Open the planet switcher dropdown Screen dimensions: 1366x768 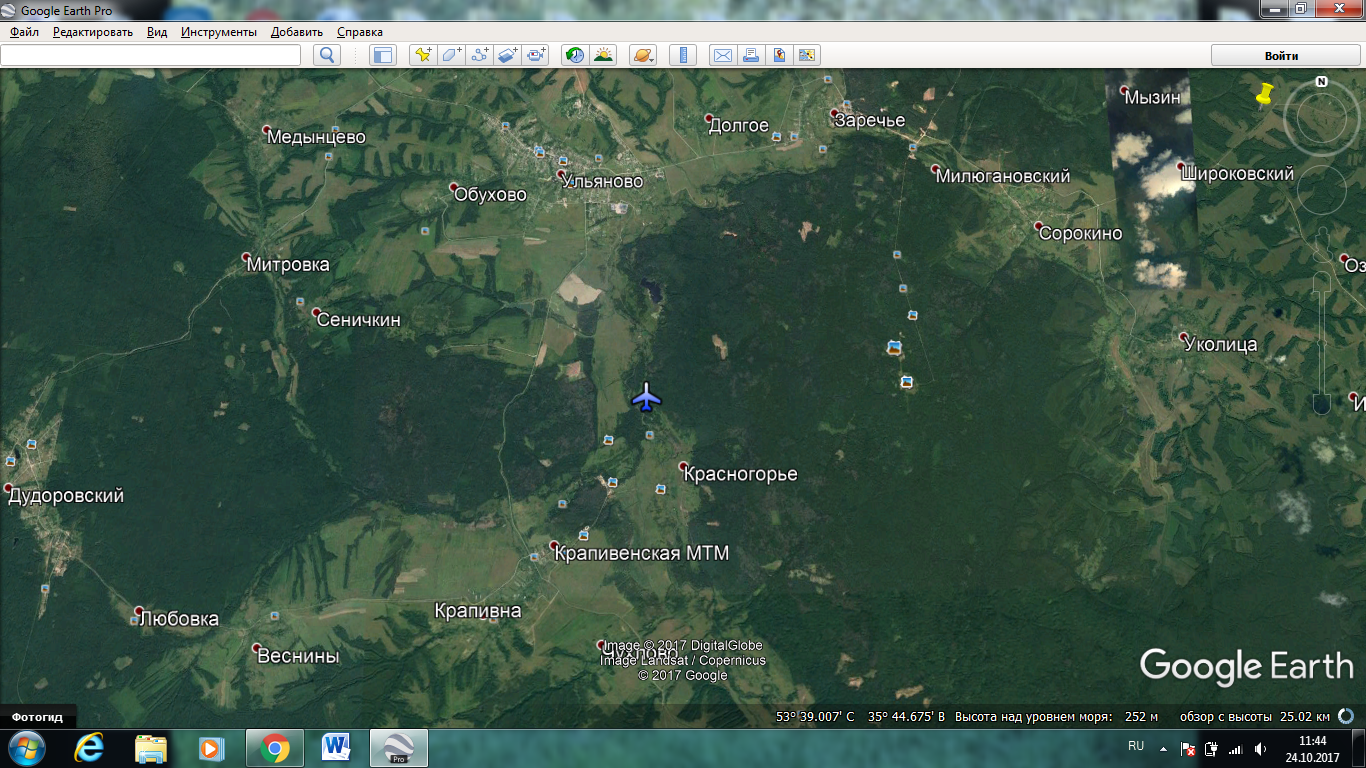[643, 55]
